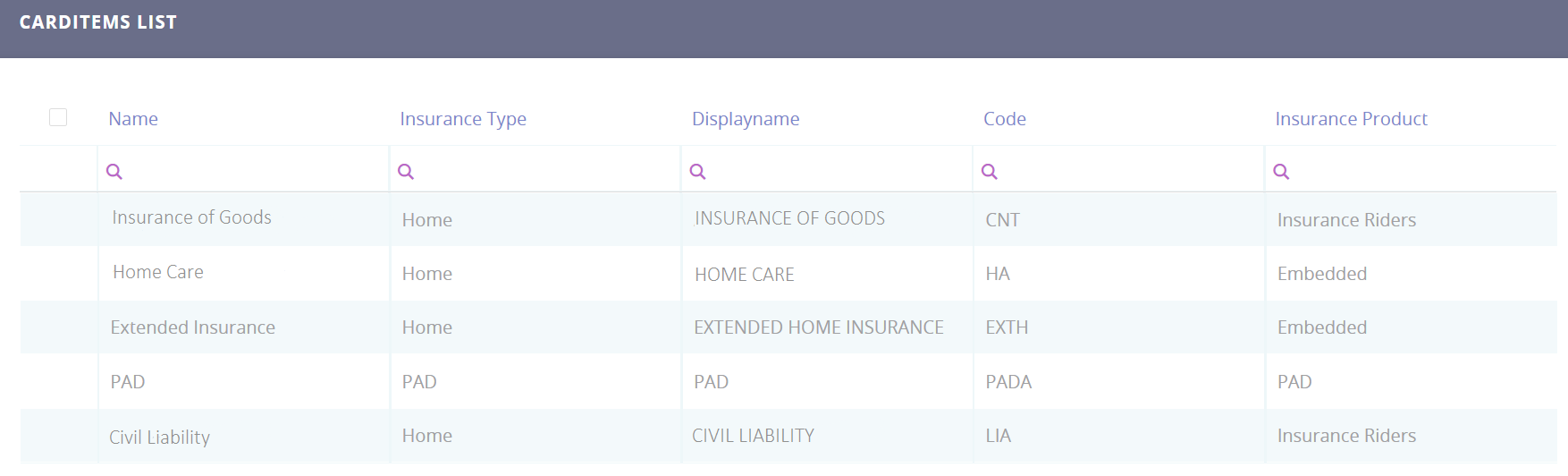Sort by Insurance Type column header
The width and height of the screenshot is (1568, 476).
[x=463, y=119]
